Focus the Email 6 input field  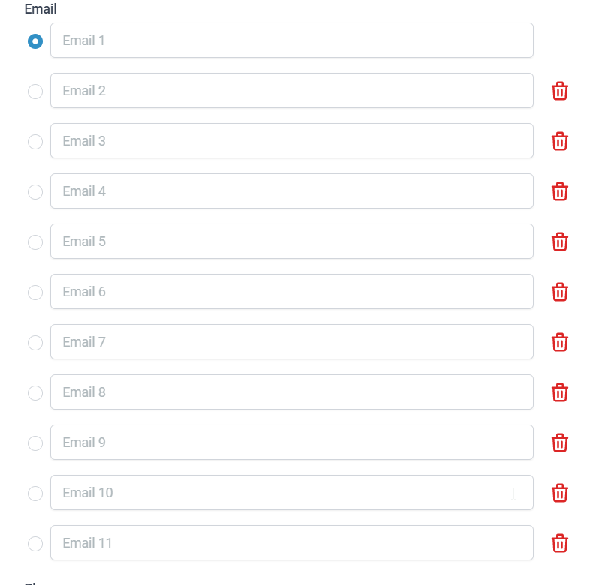(292, 292)
